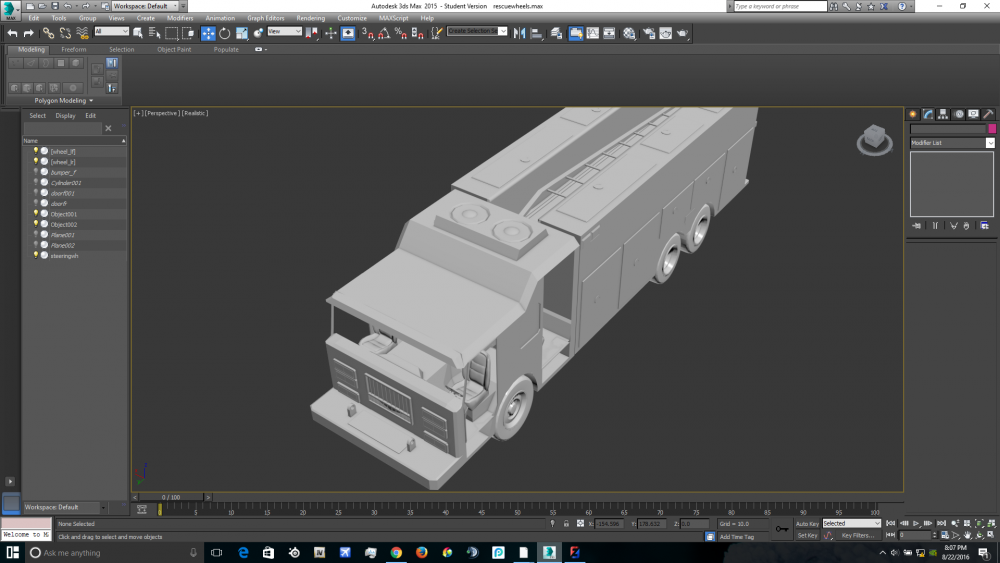Viewport: 1000px width, 563px height.
Task: Select the Move transform tool
Action: click(x=208, y=33)
